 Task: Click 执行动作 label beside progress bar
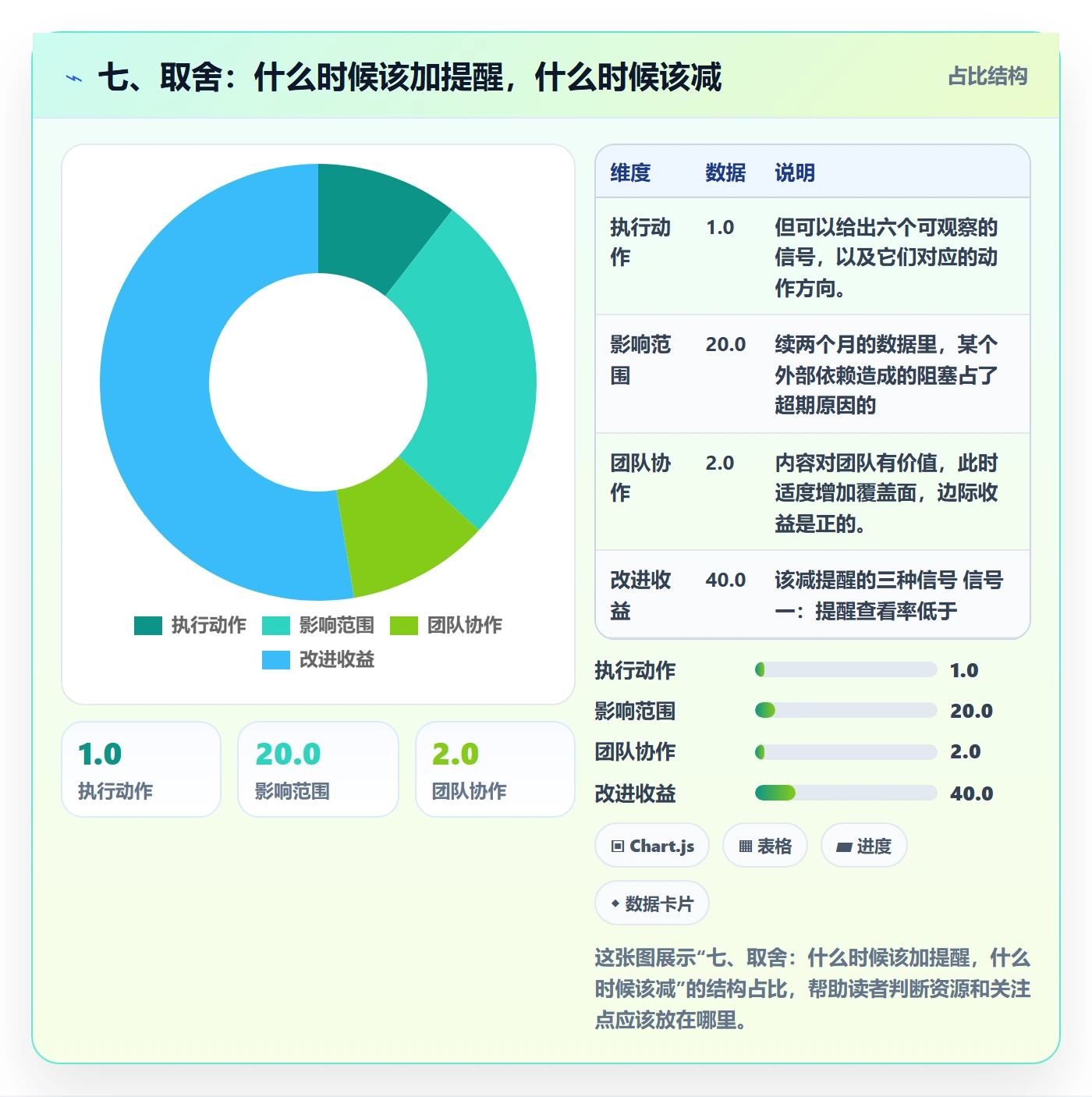point(635,670)
